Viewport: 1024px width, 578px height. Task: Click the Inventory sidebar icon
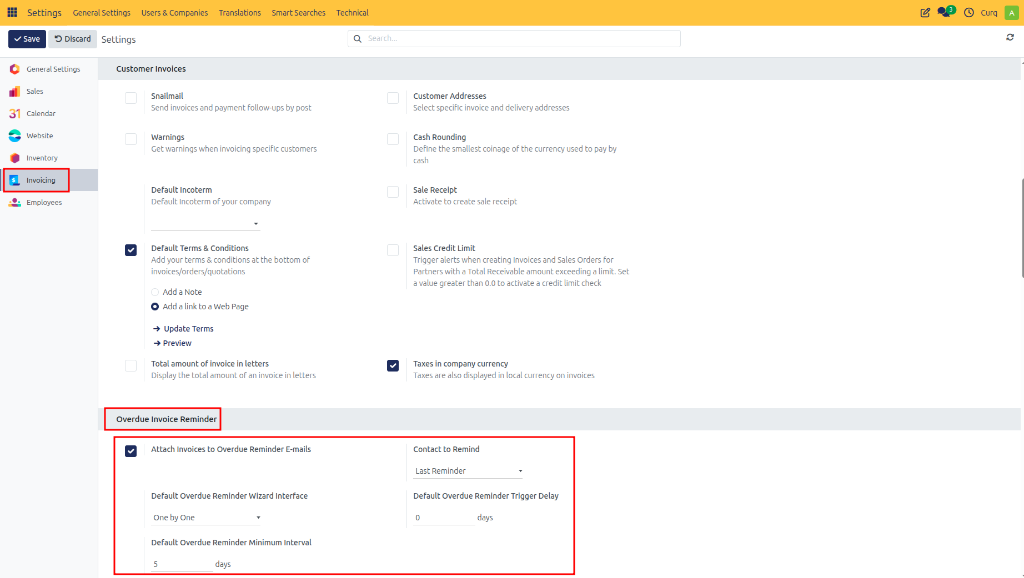[x=14, y=158]
